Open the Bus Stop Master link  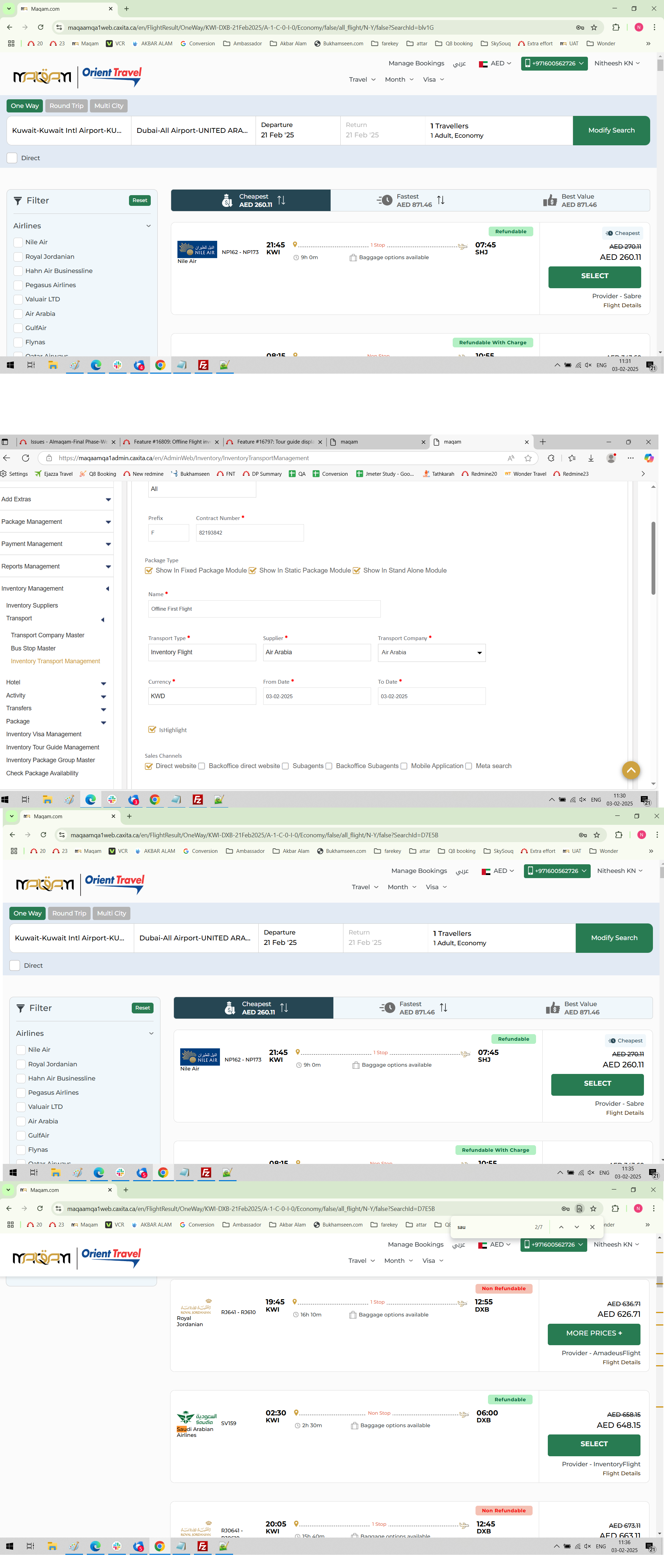click(x=33, y=648)
